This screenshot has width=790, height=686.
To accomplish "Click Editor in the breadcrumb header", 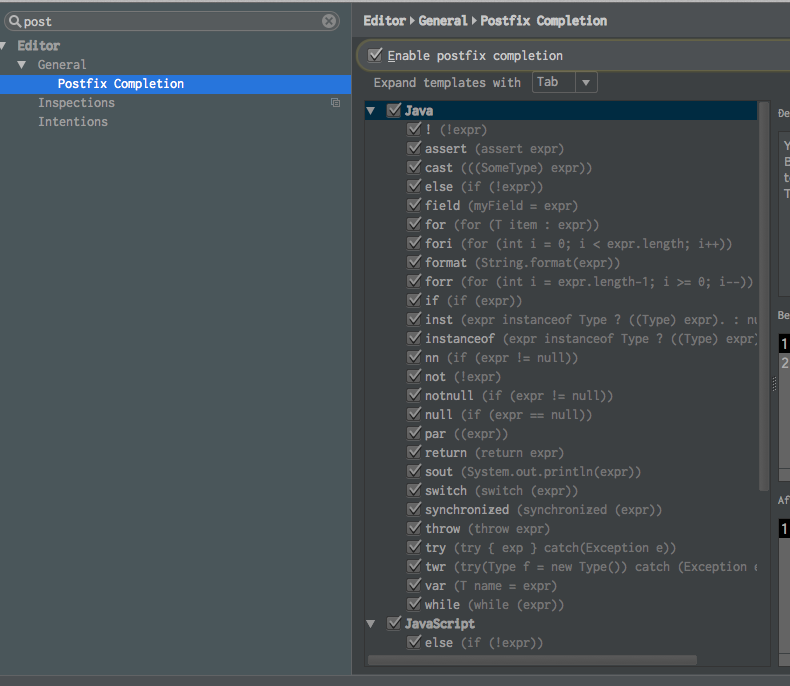I will [384, 21].
